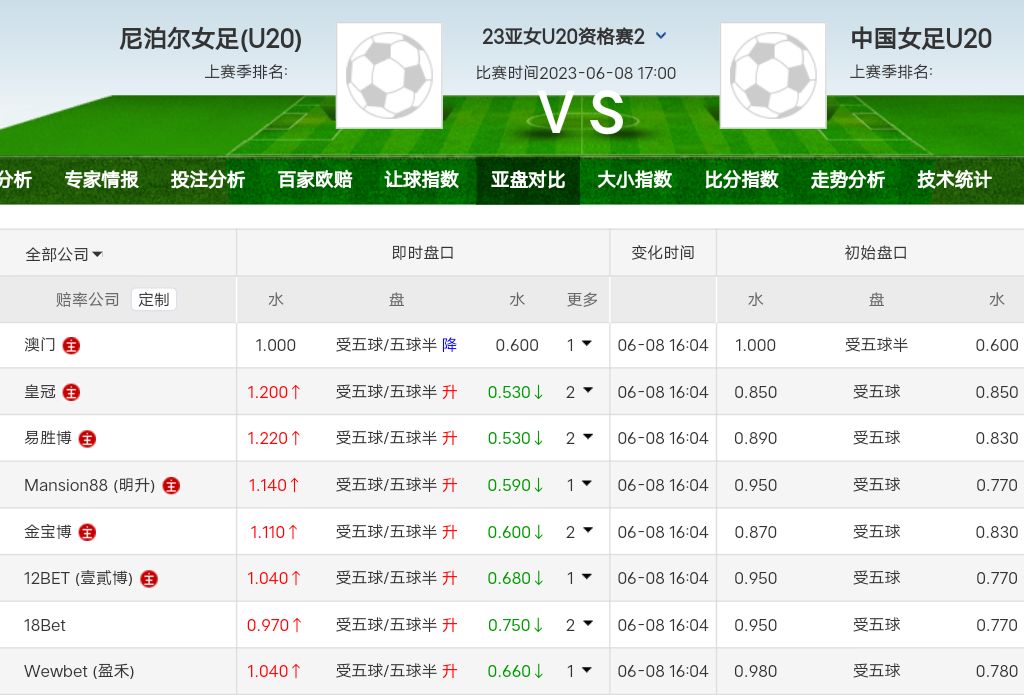Click the red 主 icon beside 12BET

pos(149,579)
